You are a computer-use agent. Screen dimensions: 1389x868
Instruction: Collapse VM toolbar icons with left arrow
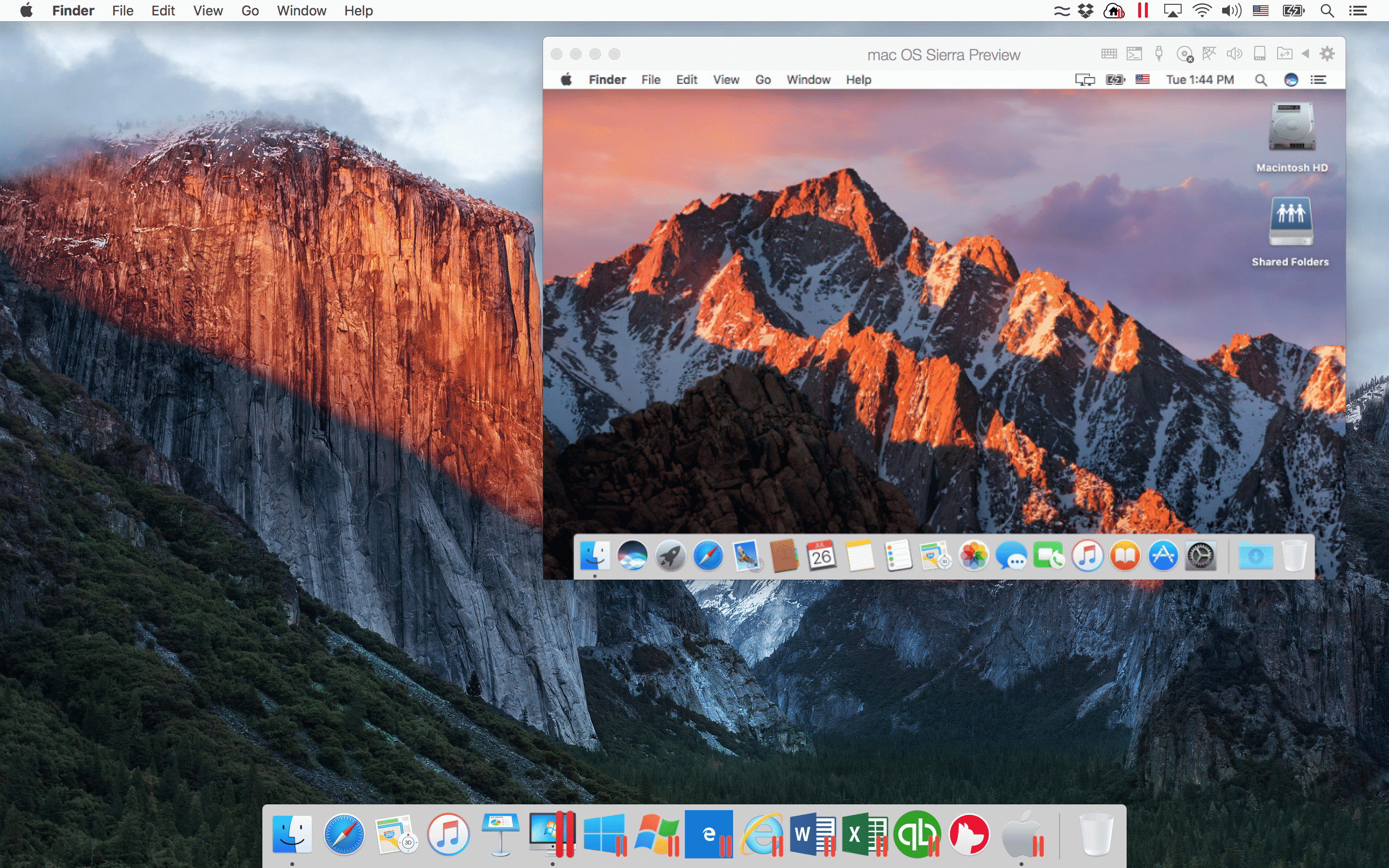1305,54
